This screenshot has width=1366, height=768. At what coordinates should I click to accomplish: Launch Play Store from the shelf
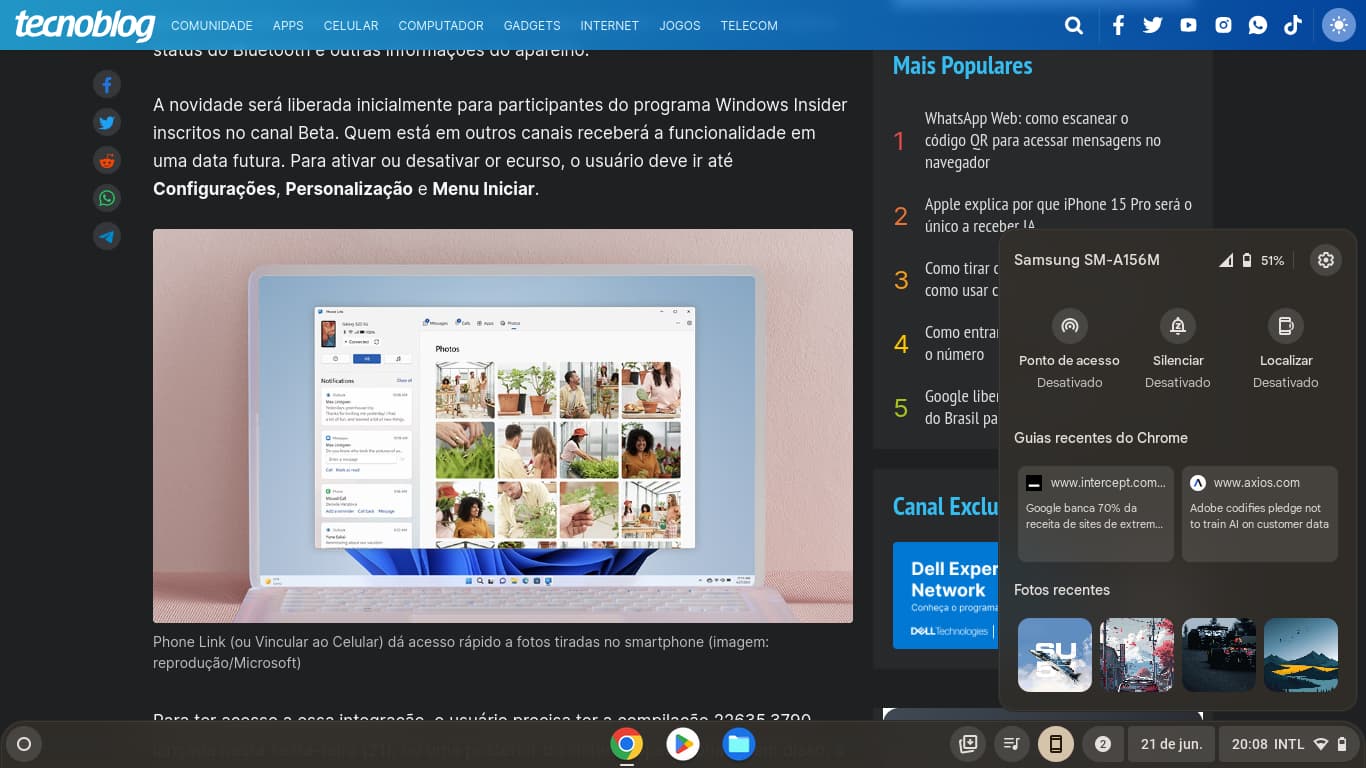(683, 744)
